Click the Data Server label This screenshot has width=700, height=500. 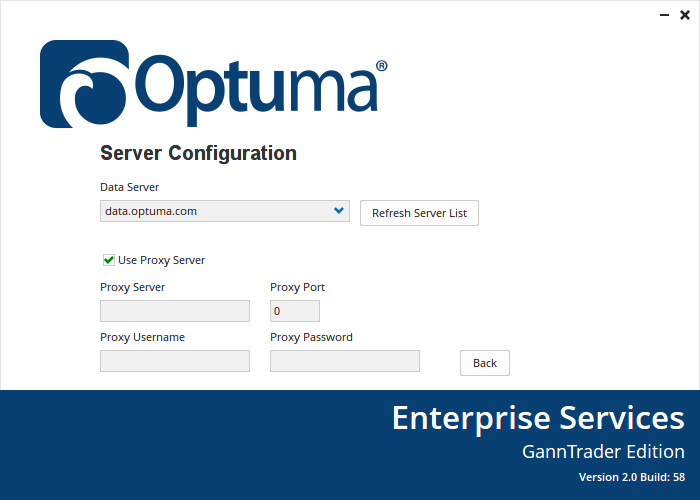(x=129, y=187)
